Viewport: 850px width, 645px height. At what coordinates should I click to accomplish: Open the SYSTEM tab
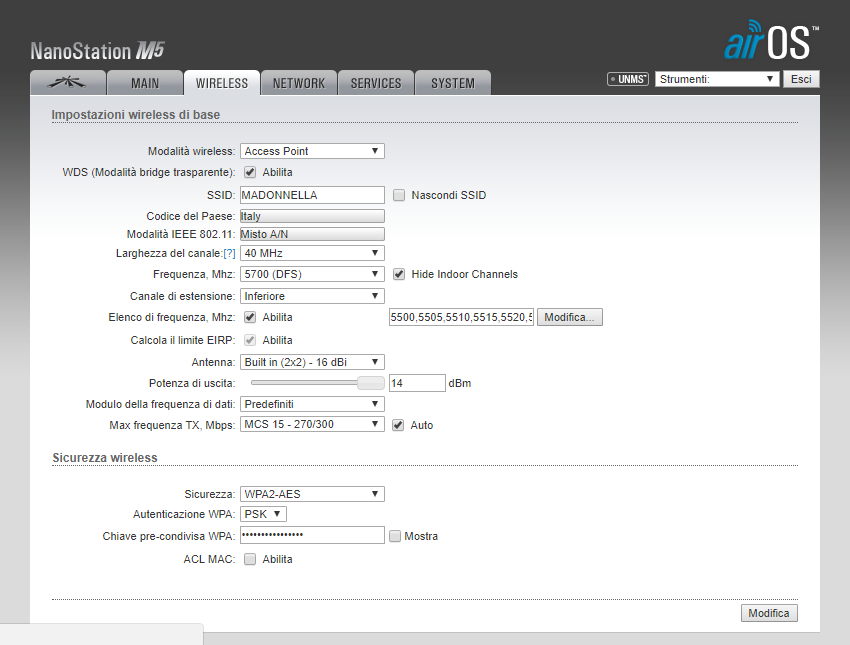[x=453, y=83]
